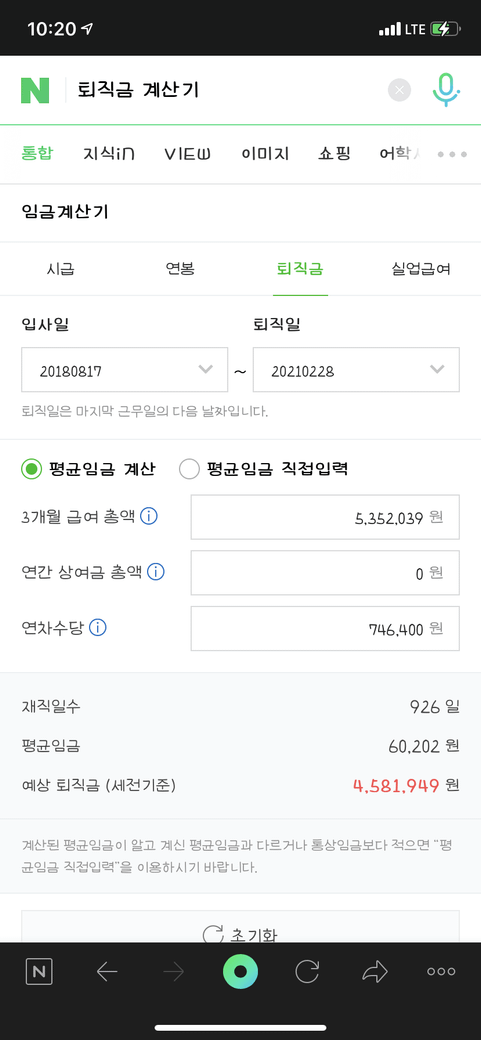Tap the green Naver N logo
Viewport: 481px width, 1040px height.
click(x=34, y=90)
